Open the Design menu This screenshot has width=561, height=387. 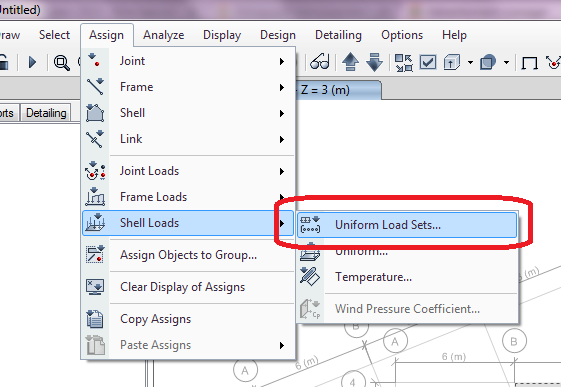pos(278,35)
